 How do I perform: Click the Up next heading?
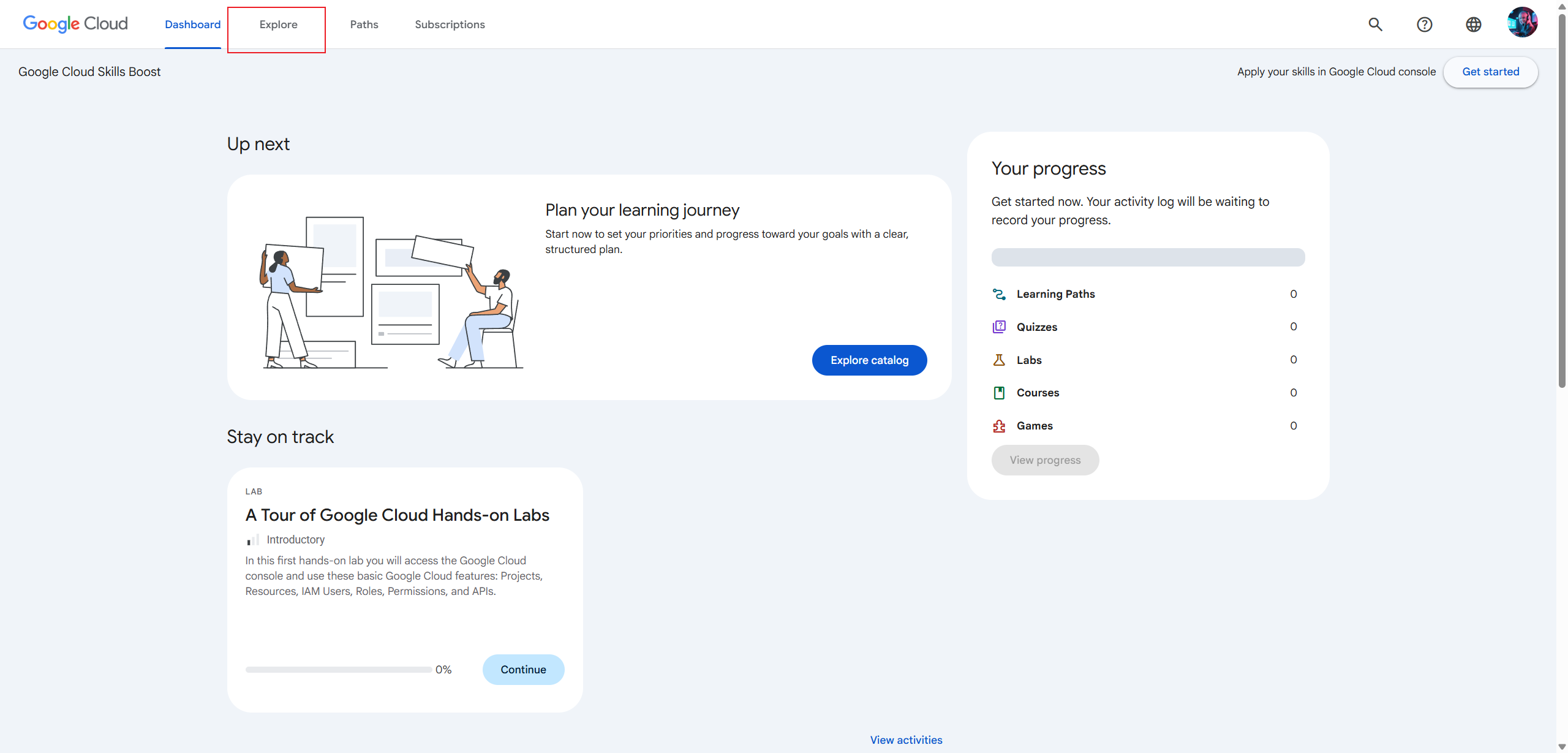(258, 144)
